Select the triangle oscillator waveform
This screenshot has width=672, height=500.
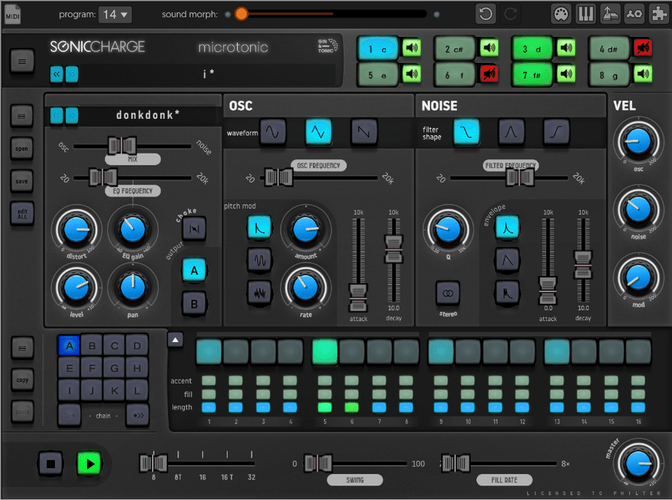click(x=318, y=132)
